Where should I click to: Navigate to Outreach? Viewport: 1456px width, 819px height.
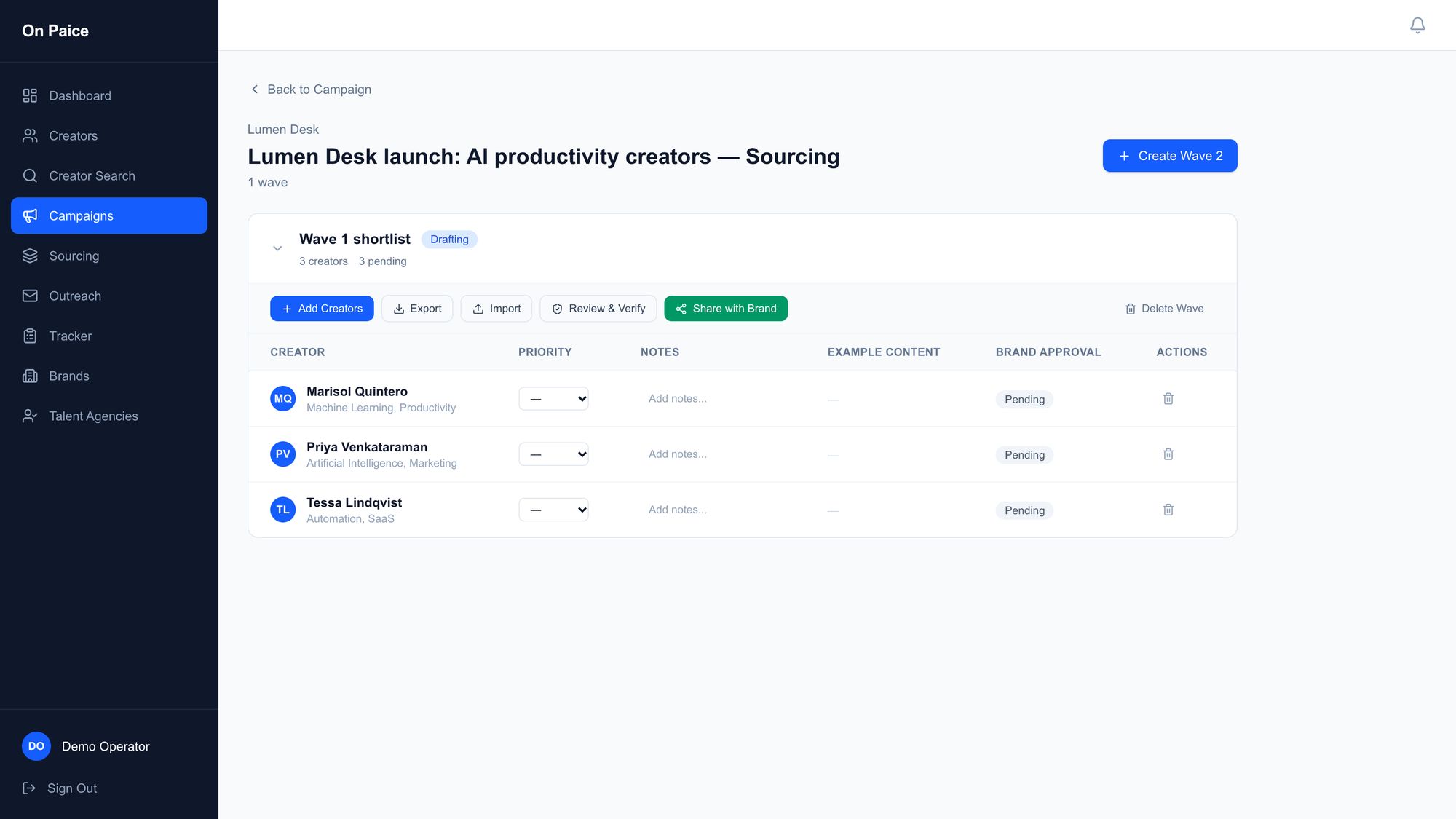(x=109, y=296)
